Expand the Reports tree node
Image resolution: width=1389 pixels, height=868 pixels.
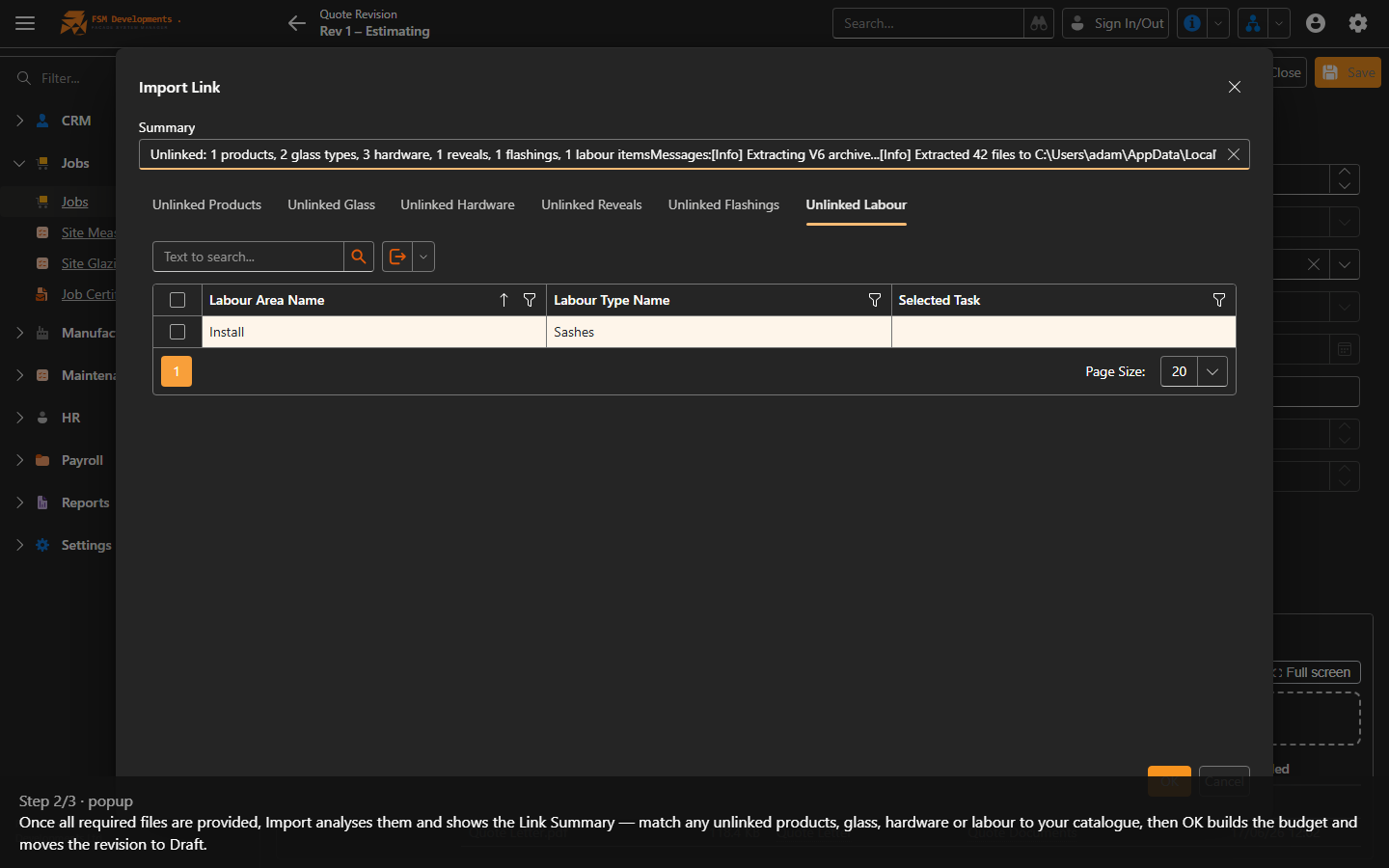[x=19, y=502]
